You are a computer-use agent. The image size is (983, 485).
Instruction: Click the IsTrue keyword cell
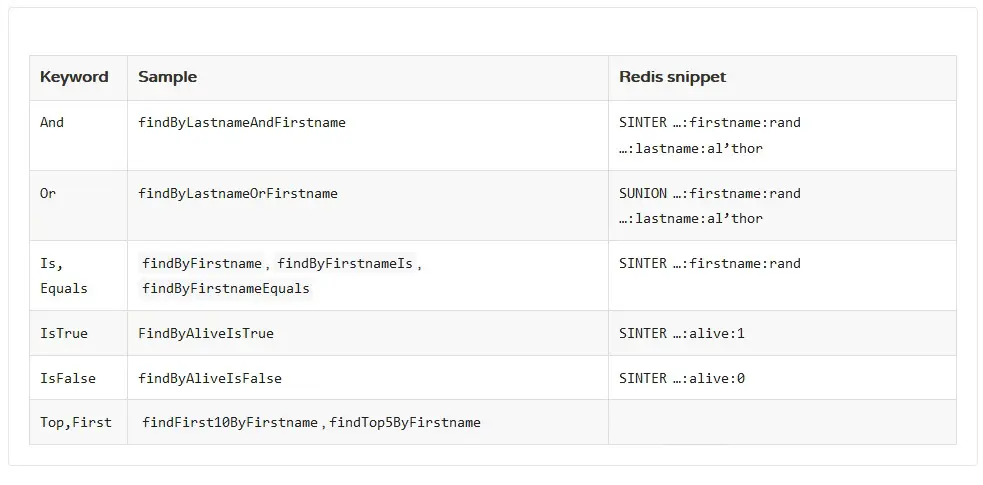tap(78, 333)
